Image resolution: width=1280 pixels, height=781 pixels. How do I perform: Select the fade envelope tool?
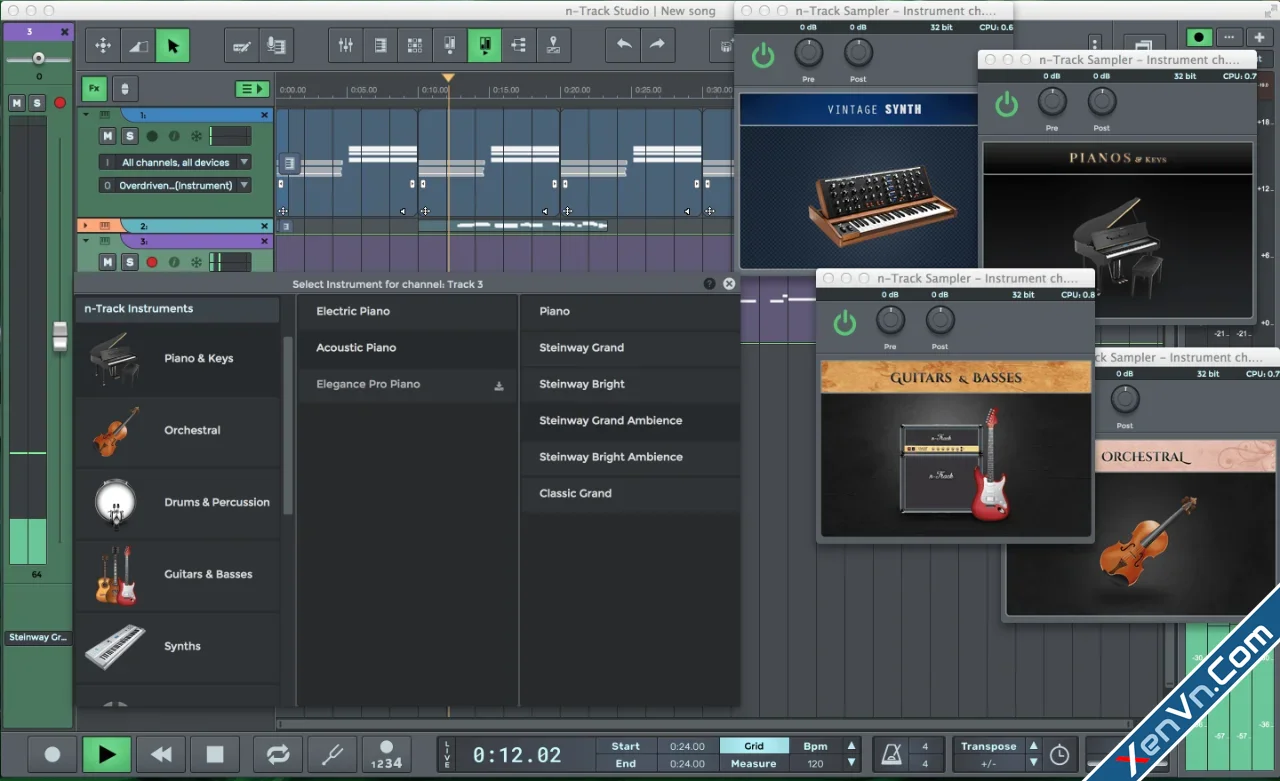[138, 45]
